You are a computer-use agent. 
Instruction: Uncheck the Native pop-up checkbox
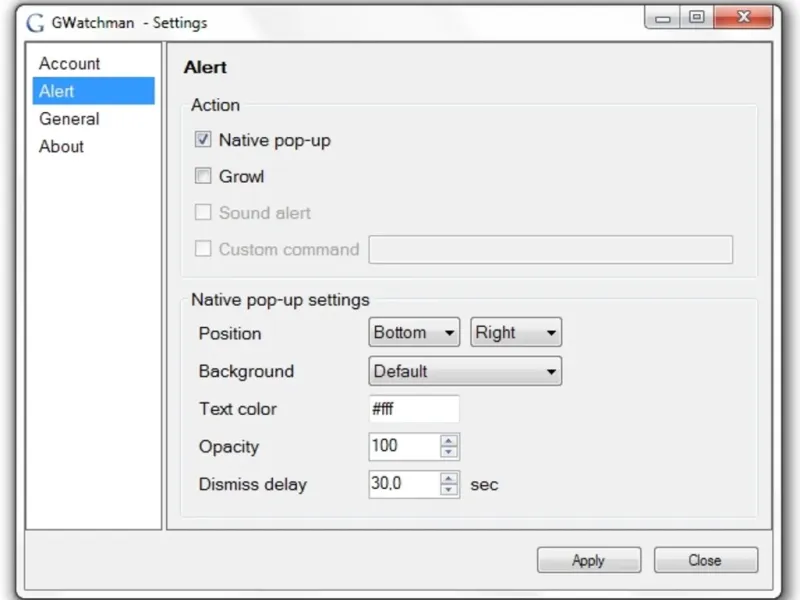click(203, 141)
